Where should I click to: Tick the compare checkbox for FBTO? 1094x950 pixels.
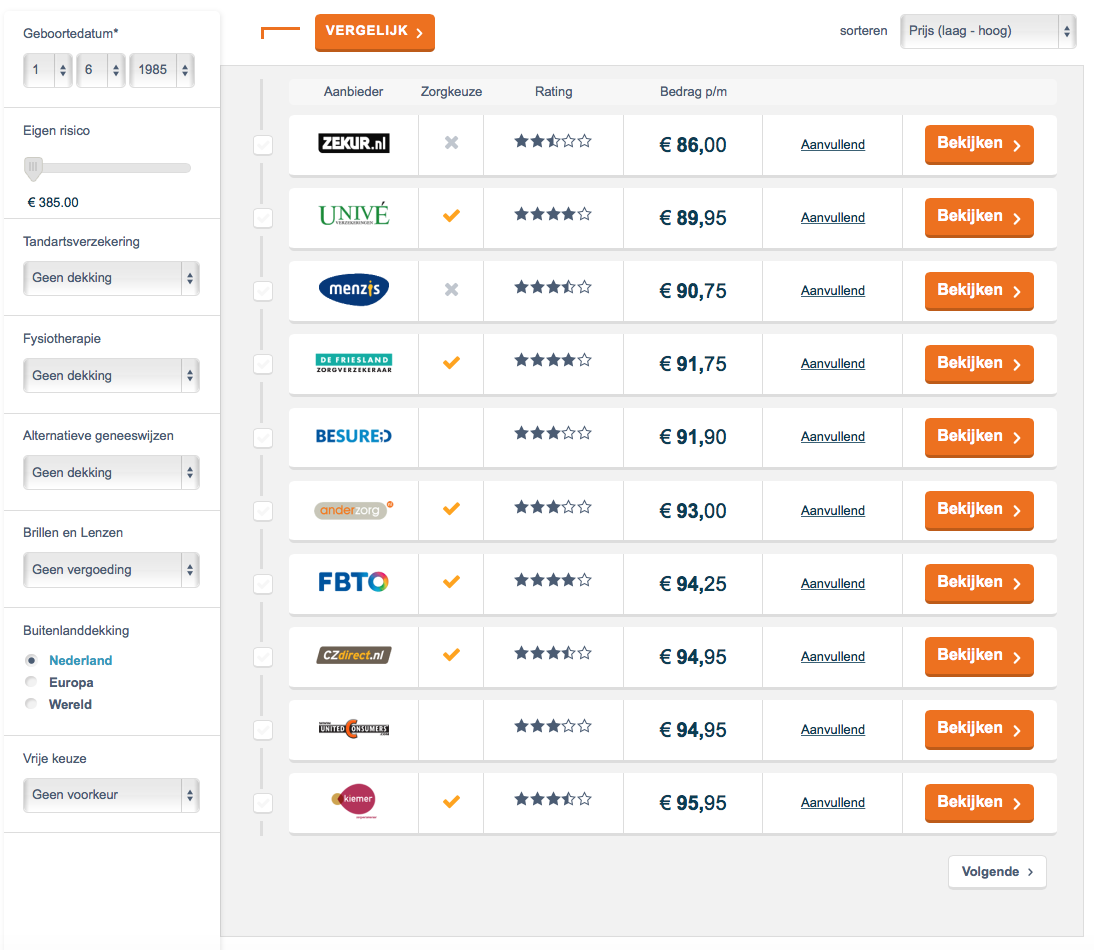263,584
